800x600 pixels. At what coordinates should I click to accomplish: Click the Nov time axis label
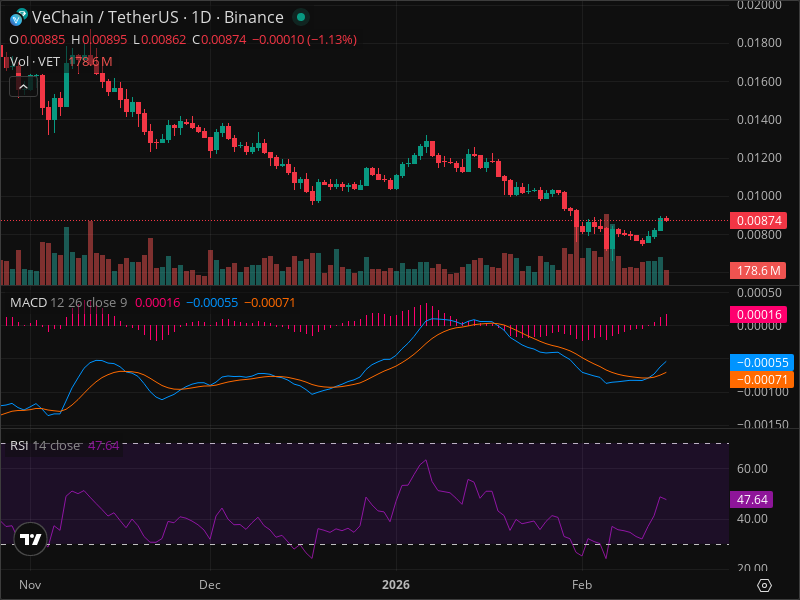click(x=30, y=585)
